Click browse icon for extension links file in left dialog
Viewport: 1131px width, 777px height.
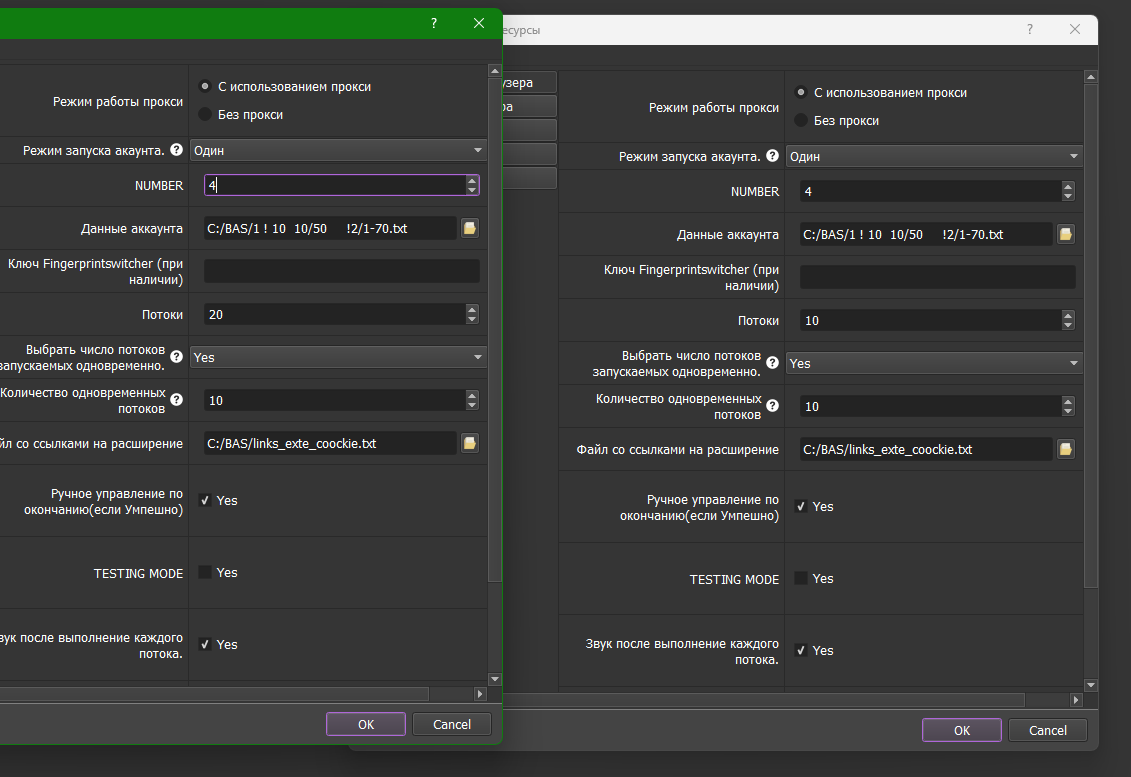(x=469, y=443)
